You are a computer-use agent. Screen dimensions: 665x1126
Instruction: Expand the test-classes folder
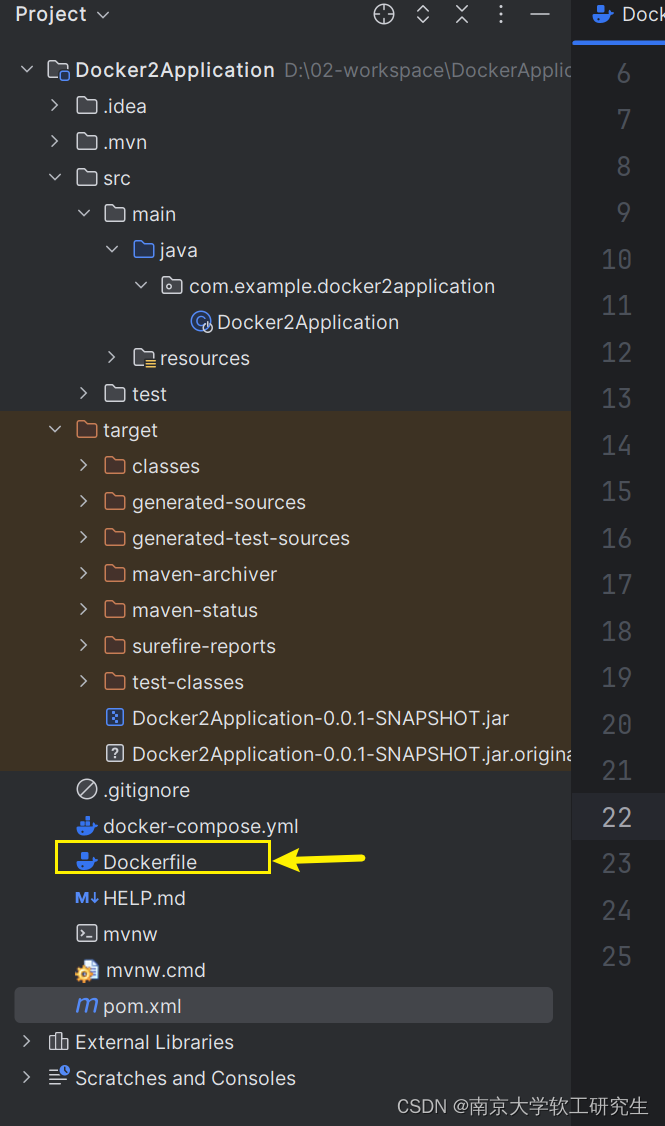click(84, 681)
